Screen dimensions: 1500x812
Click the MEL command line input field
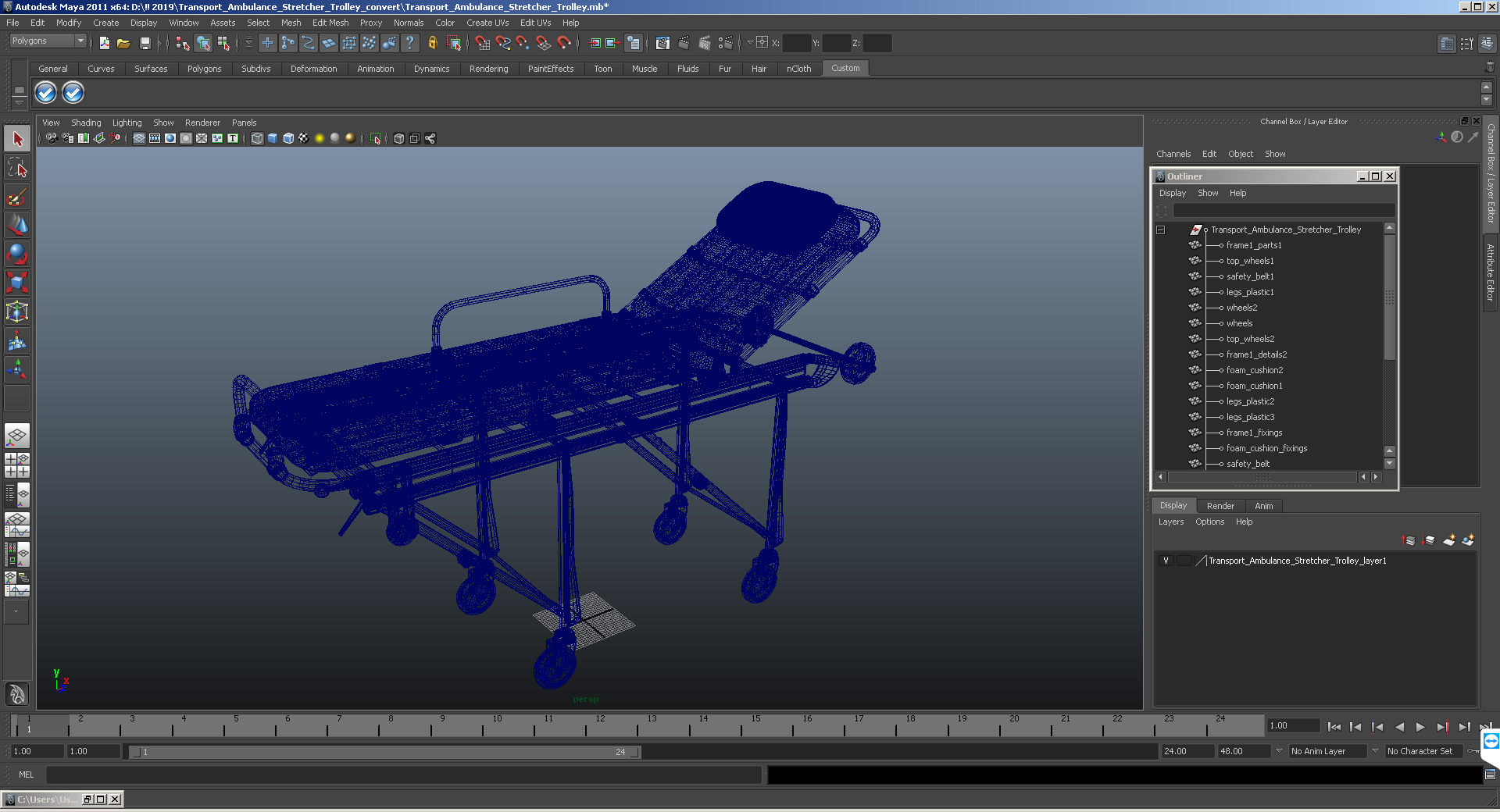(x=403, y=775)
